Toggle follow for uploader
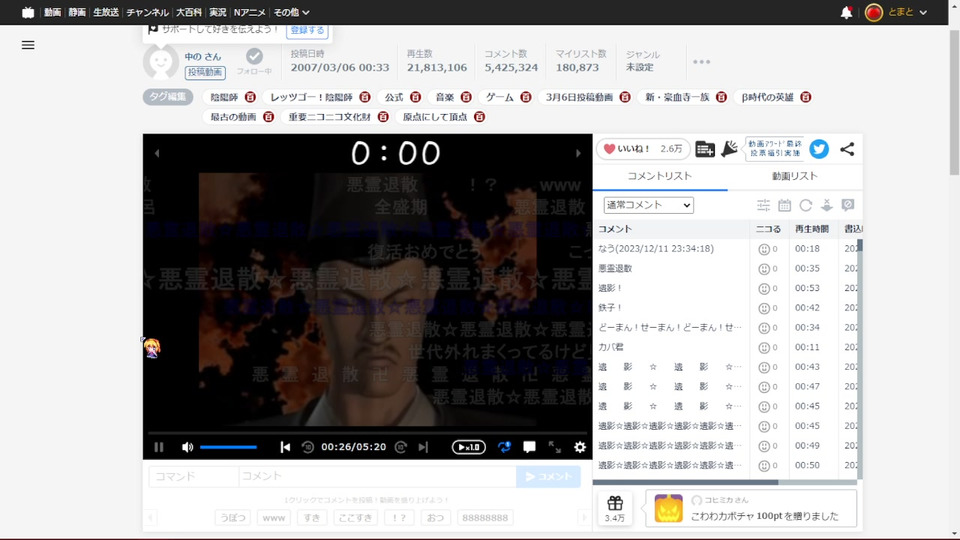 (x=254, y=61)
